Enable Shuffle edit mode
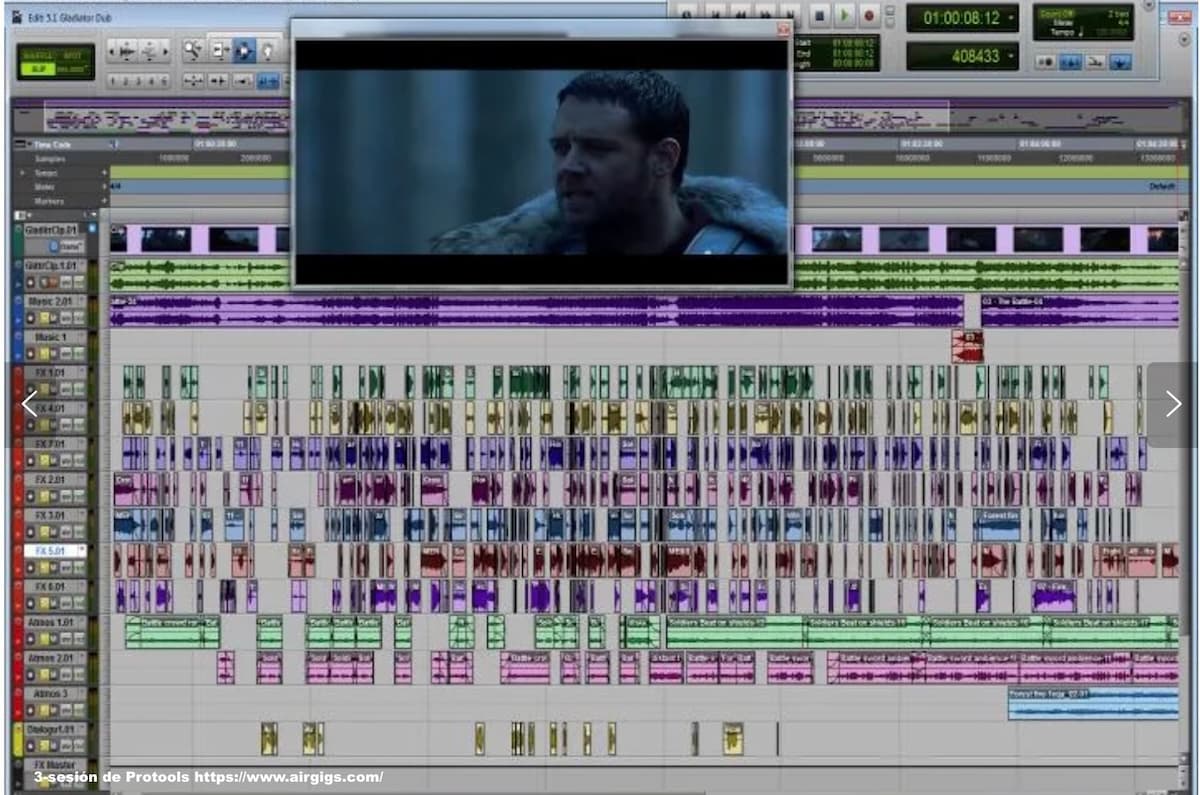 [37, 55]
